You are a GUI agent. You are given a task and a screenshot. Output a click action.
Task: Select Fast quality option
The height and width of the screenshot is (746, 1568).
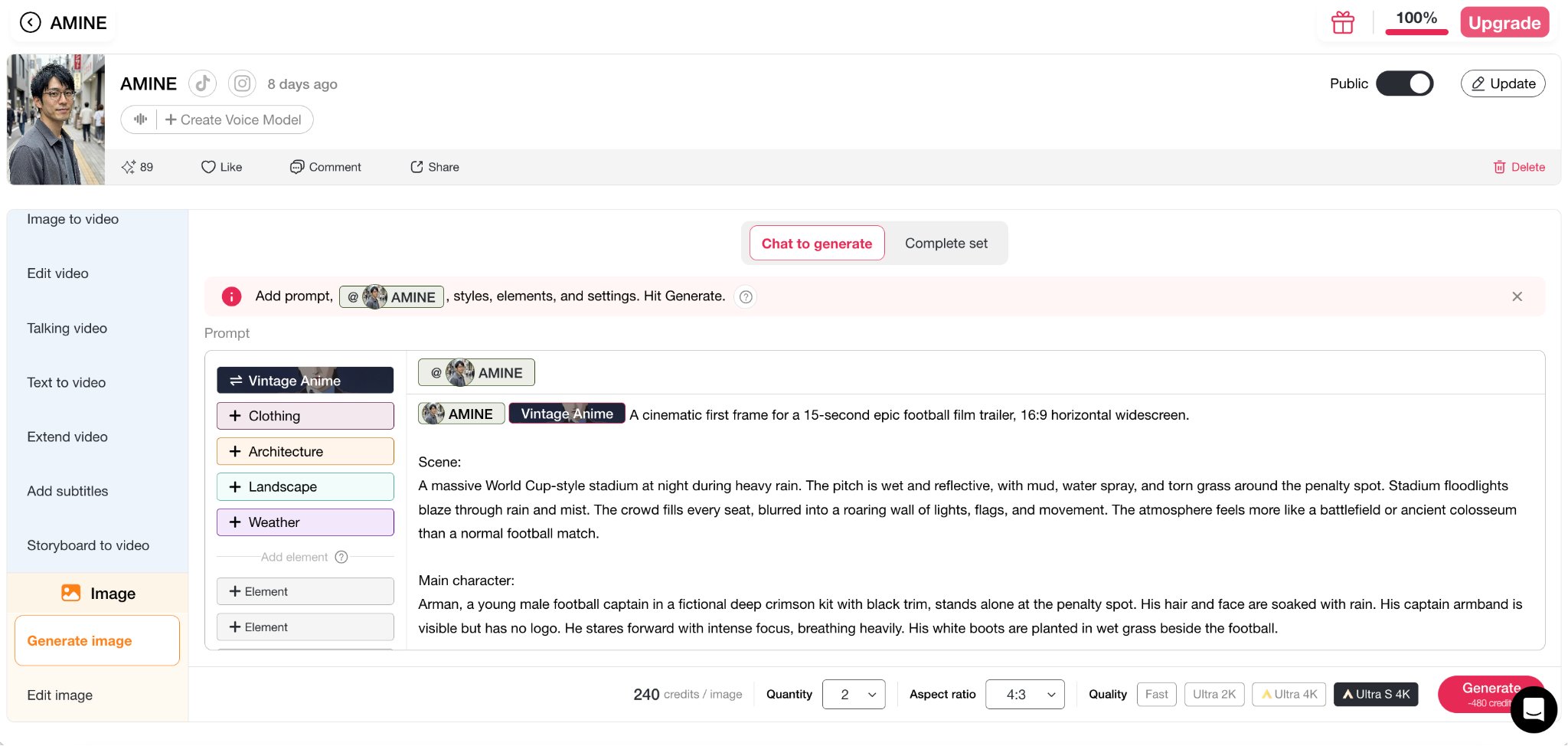pyautogui.click(x=1156, y=694)
